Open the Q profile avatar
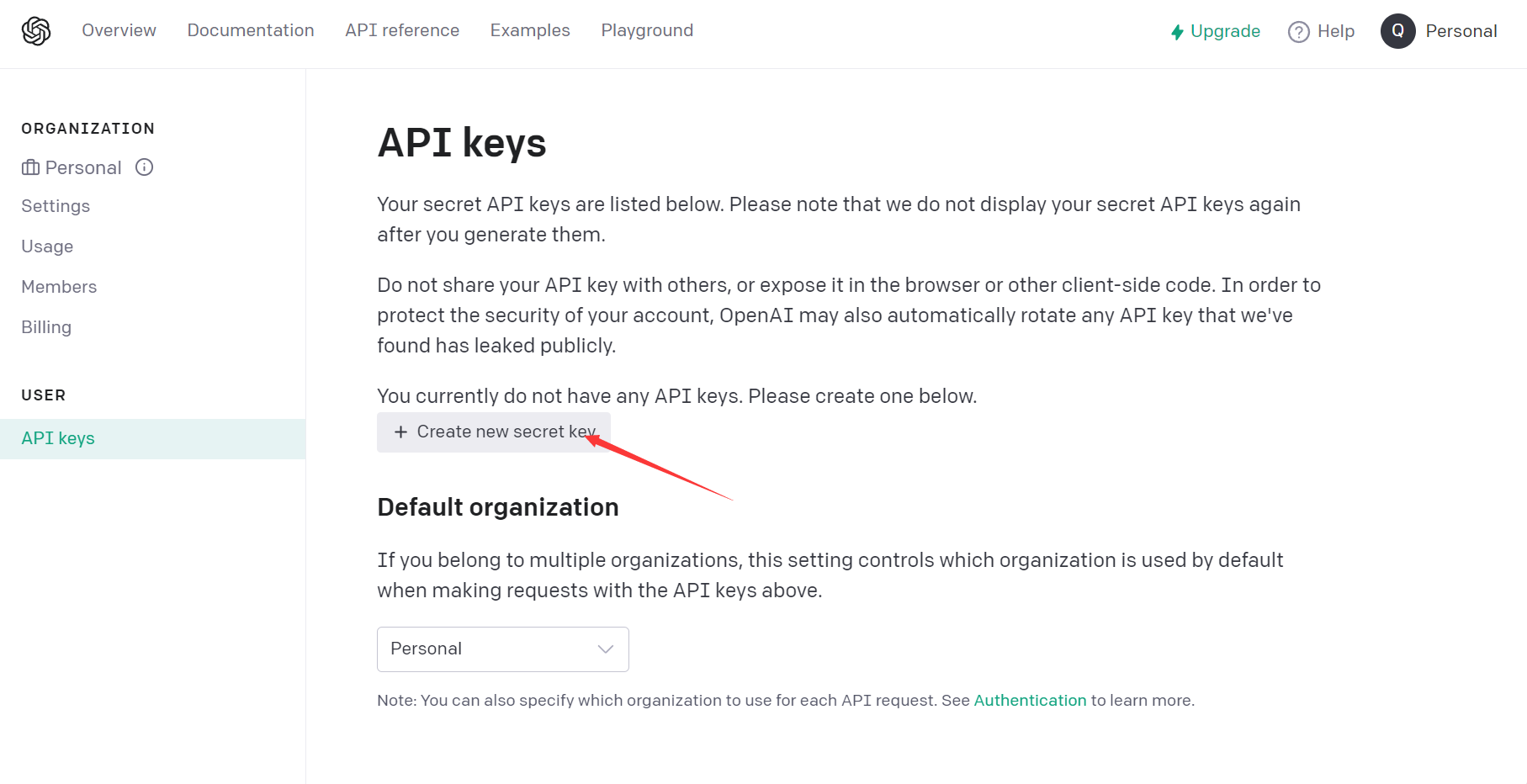The image size is (1527, 784). [1398, 31]
